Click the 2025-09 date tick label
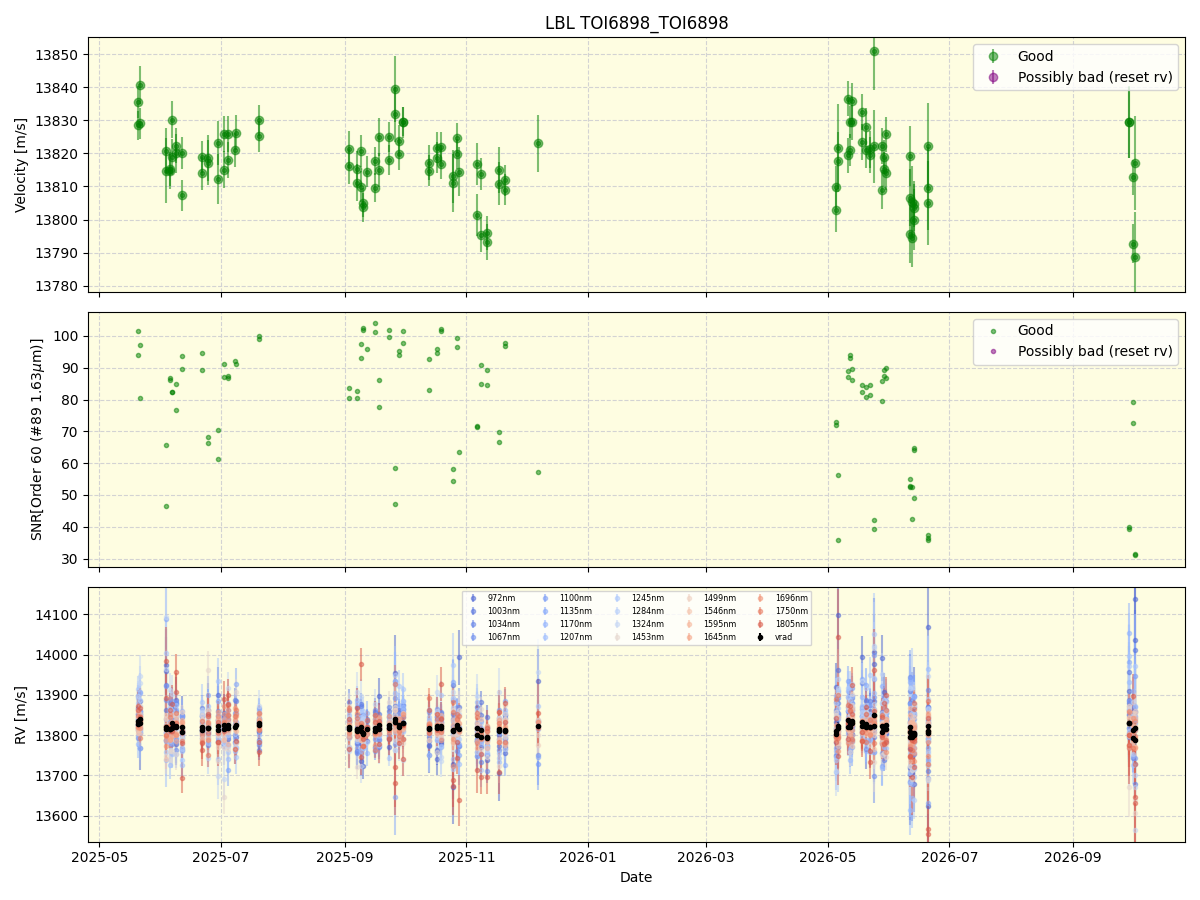 pyautogui.click(x=345, y=856)
